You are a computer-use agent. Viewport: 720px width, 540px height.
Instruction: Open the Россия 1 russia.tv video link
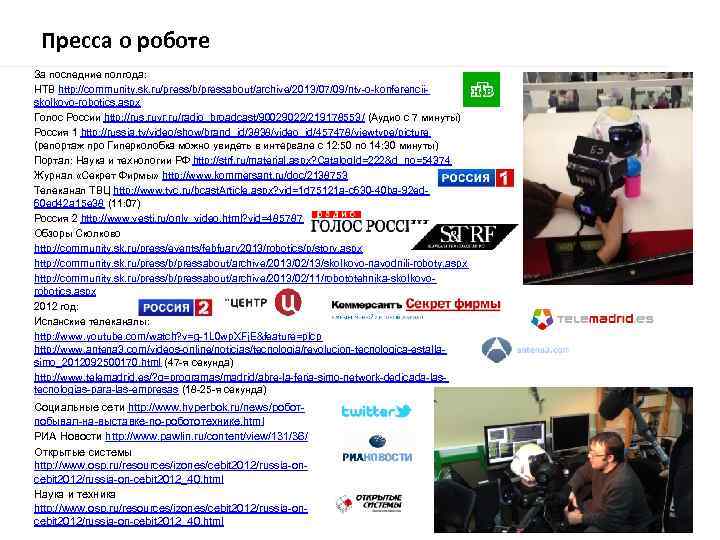(x=255, y=132)
